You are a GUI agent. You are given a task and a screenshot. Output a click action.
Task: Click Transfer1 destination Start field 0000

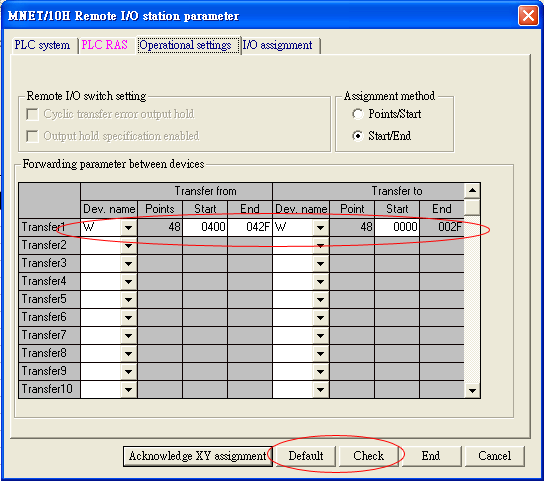(397, 227)
